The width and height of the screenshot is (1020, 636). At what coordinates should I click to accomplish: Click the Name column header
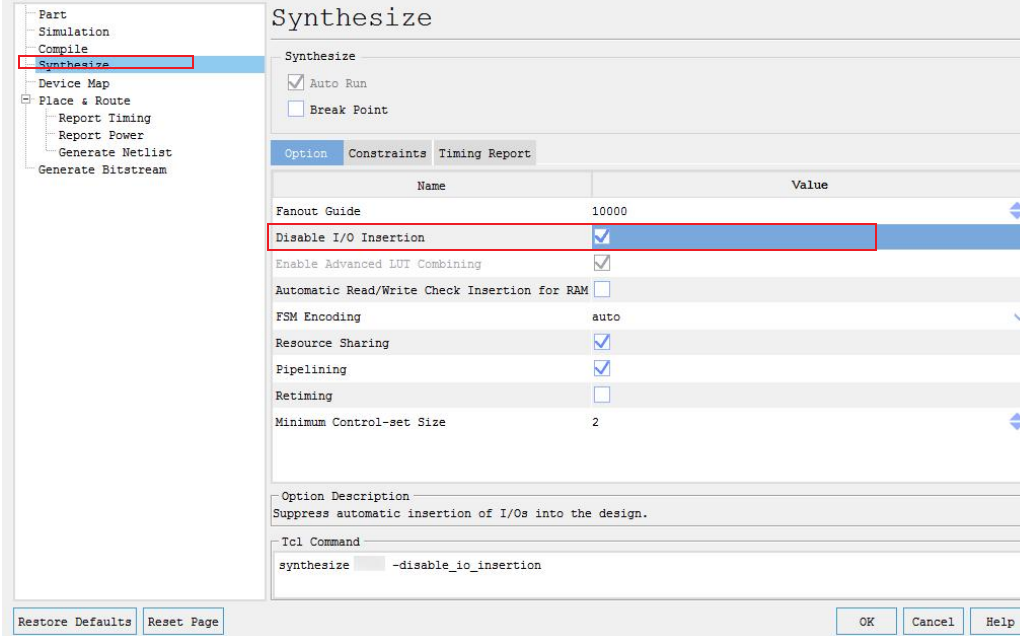click(431, 185)
